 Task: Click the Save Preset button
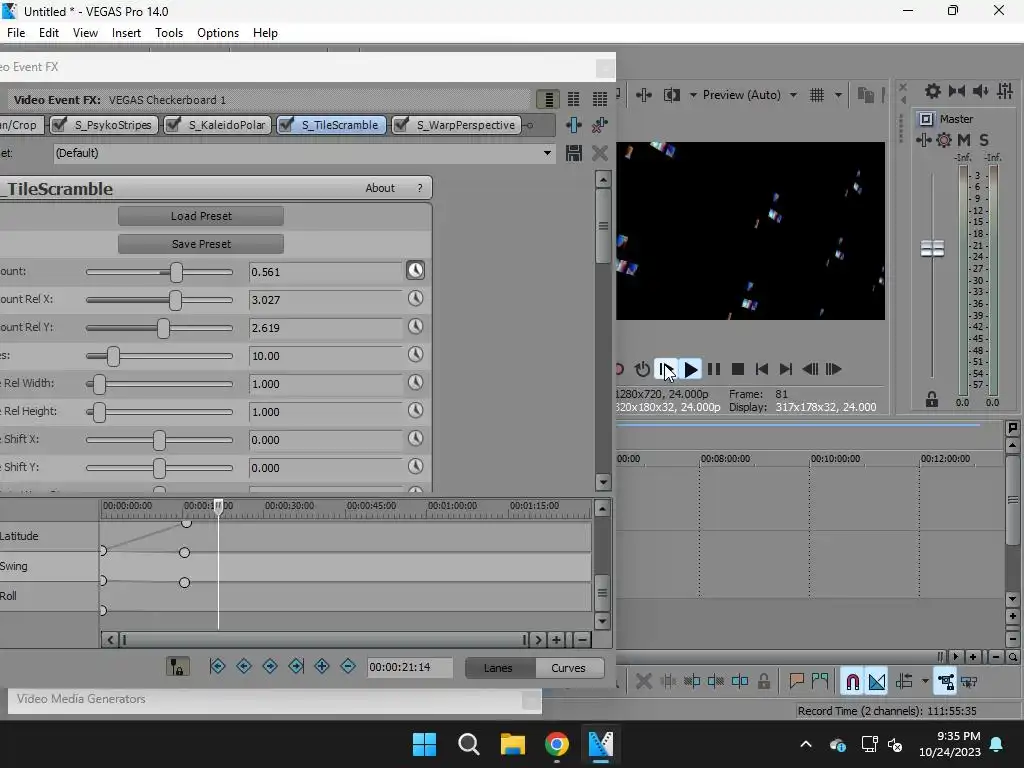(201, 244)
